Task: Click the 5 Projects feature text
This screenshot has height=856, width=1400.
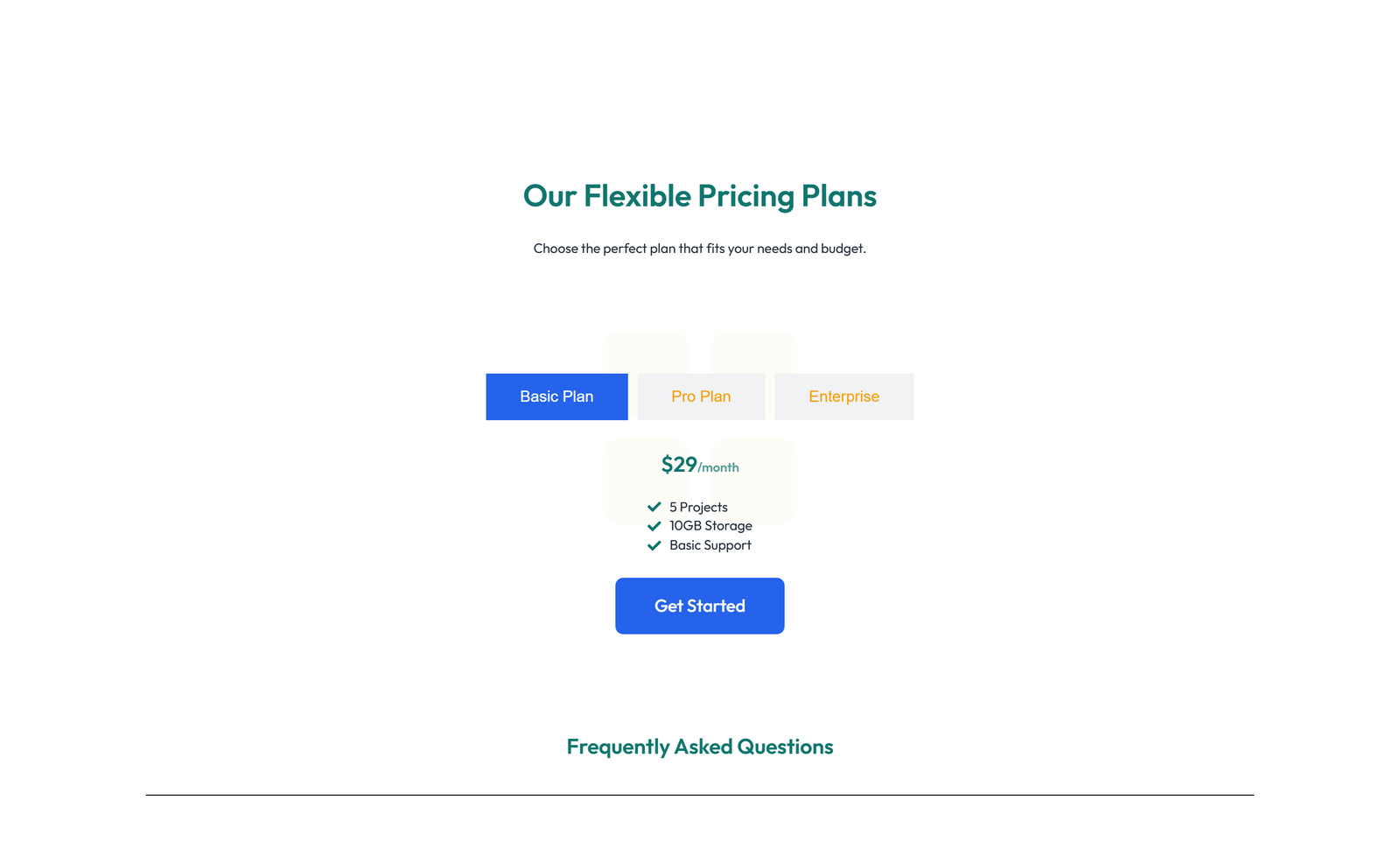Action: tap(697, 507)
